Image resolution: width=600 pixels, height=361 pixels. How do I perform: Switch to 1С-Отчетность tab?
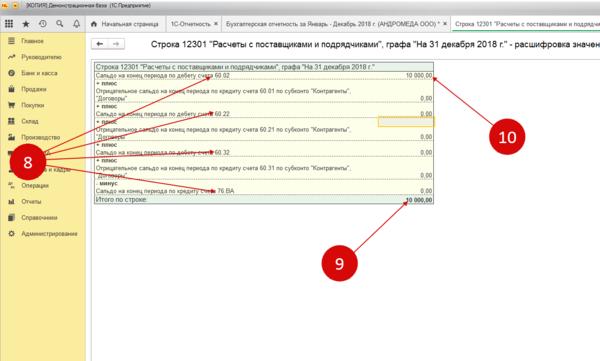pyautogui.click(x=191, y=24)
